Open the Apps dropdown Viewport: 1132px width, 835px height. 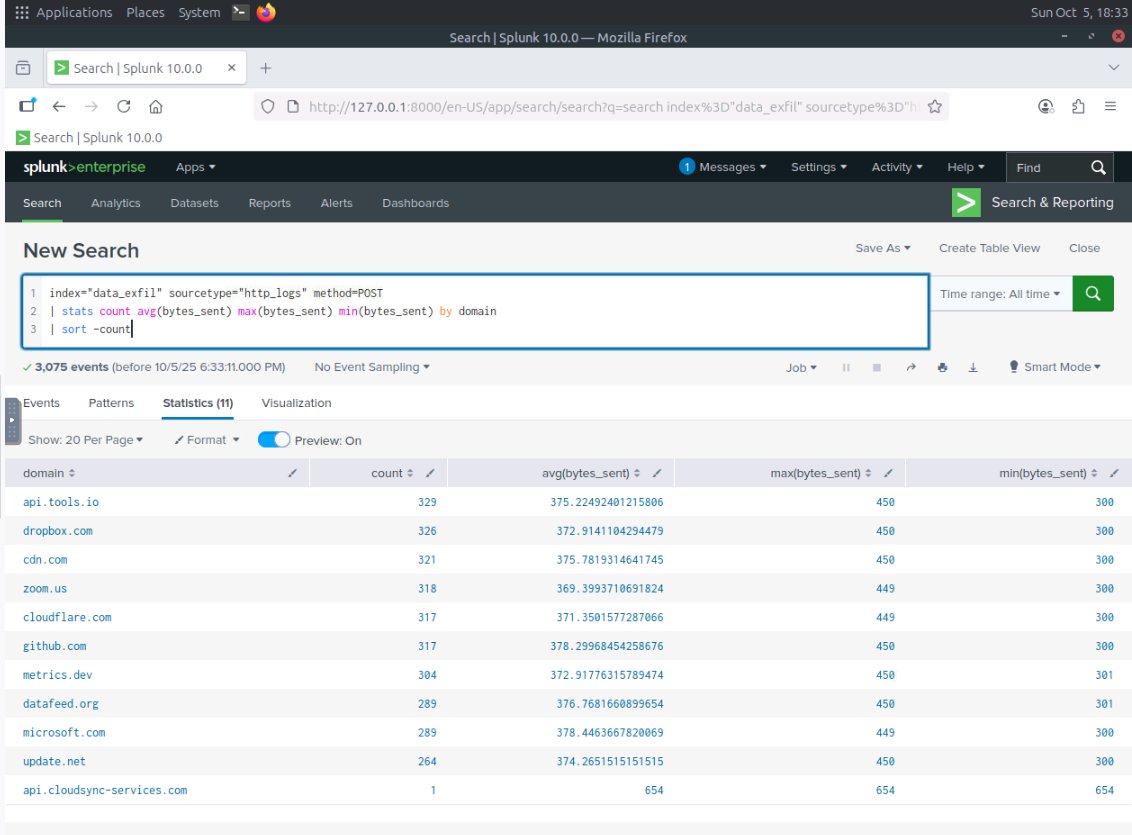196,167
